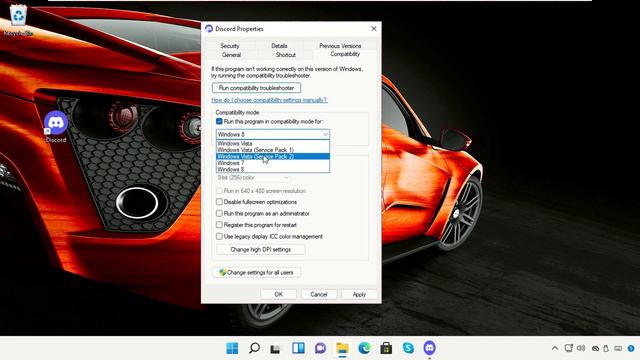Viewport: 640px width, 360px height.
Task: Select the Compatibility tab
Action: coord(345,54)
